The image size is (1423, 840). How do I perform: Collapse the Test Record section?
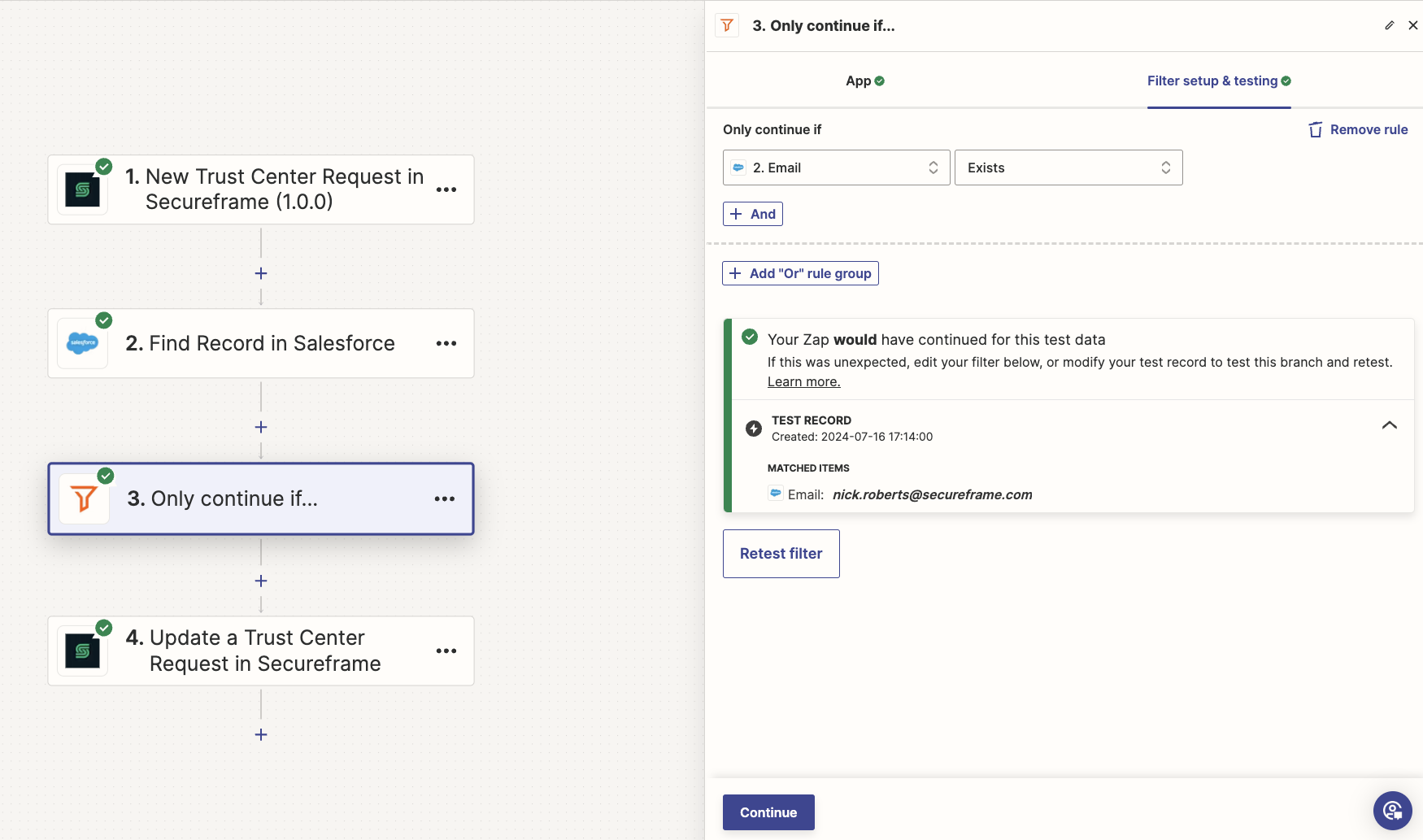coord(1390,425)
